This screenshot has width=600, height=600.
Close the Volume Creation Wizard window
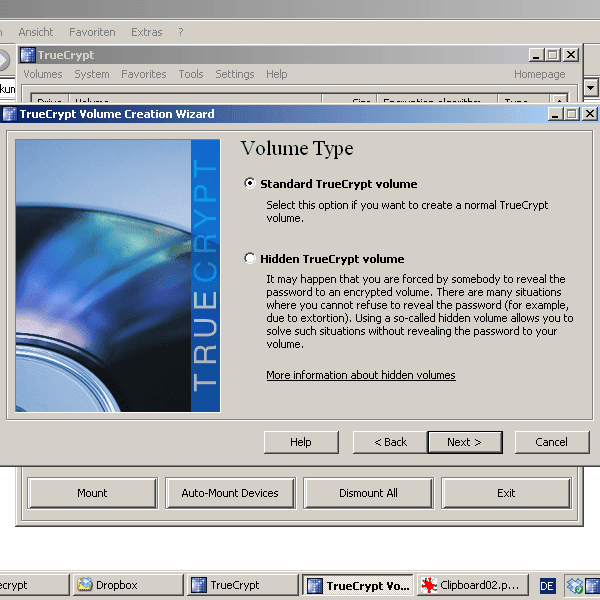click(590, 114)
